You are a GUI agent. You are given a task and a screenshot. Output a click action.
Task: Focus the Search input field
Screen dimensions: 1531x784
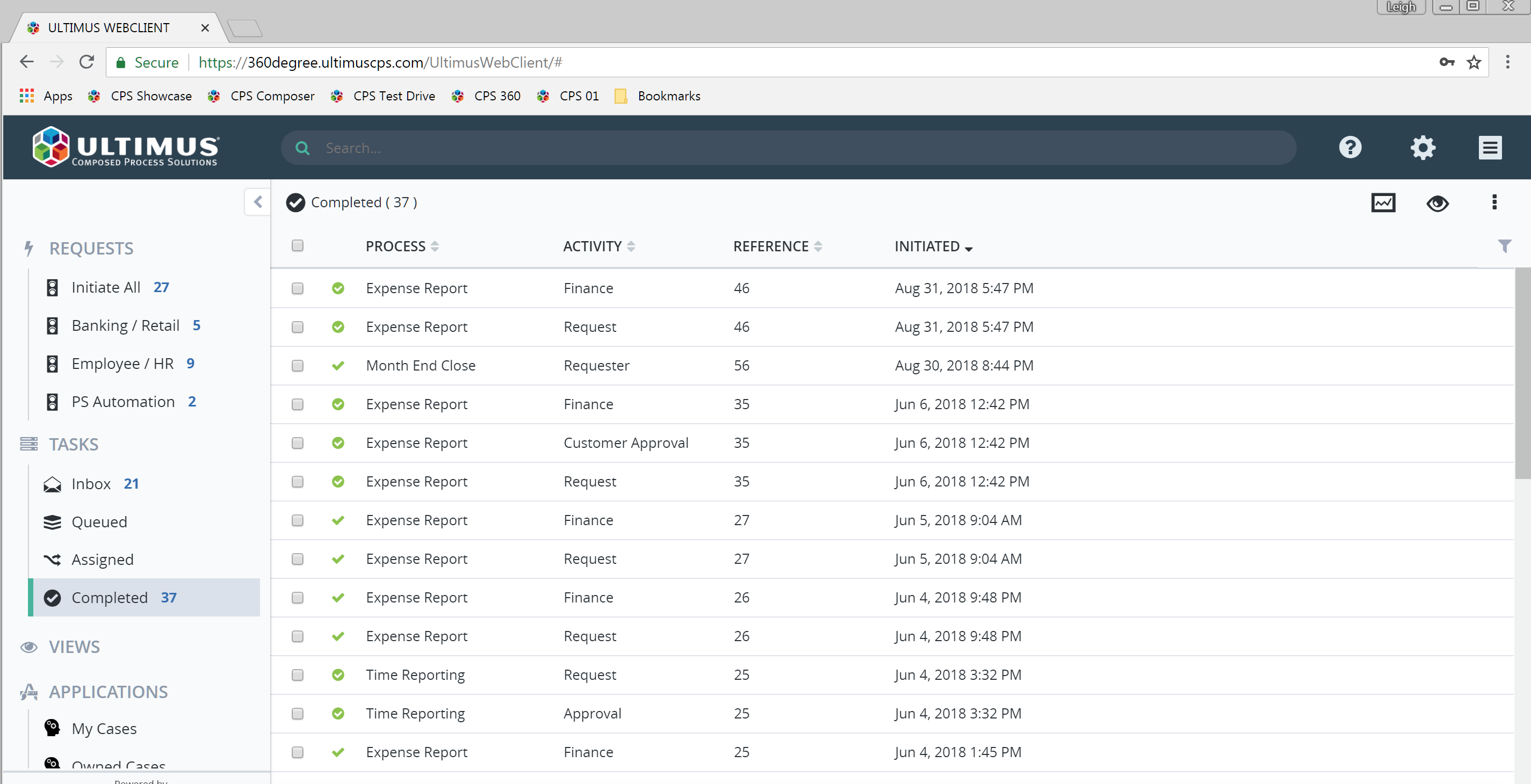[788, 148]
